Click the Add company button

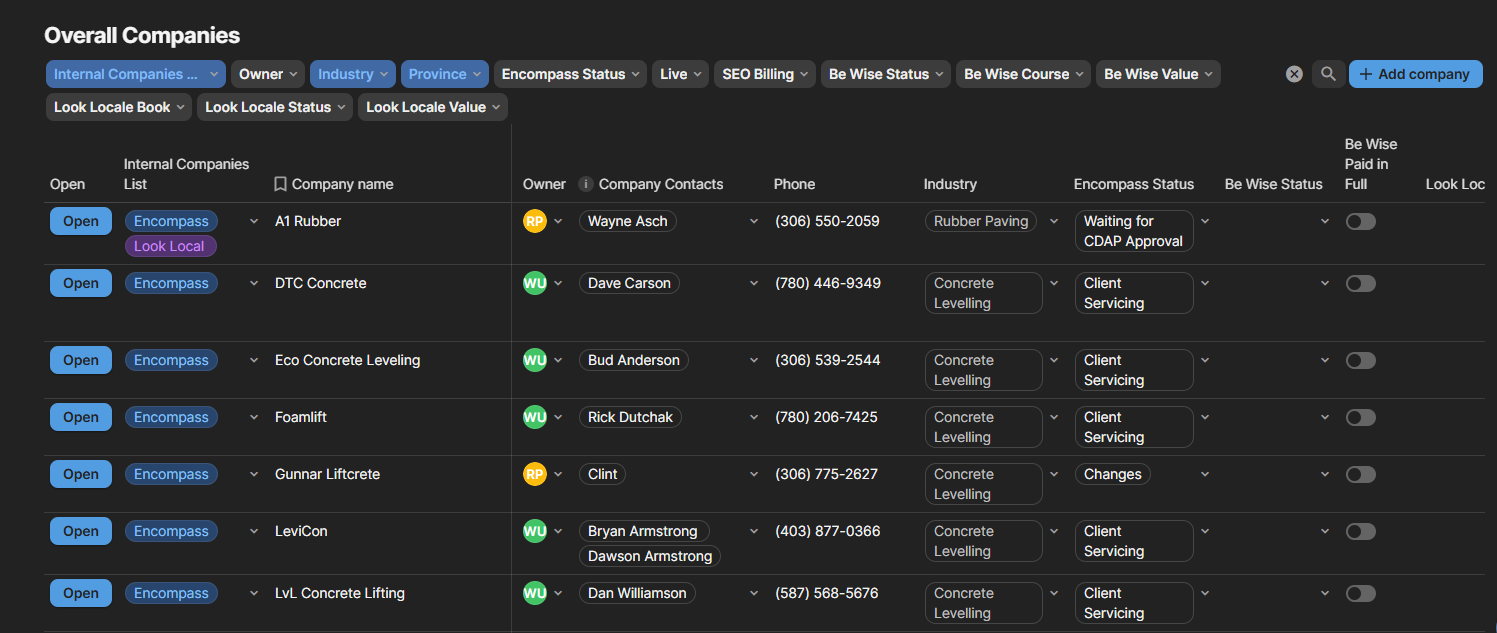pos(1415,74)
